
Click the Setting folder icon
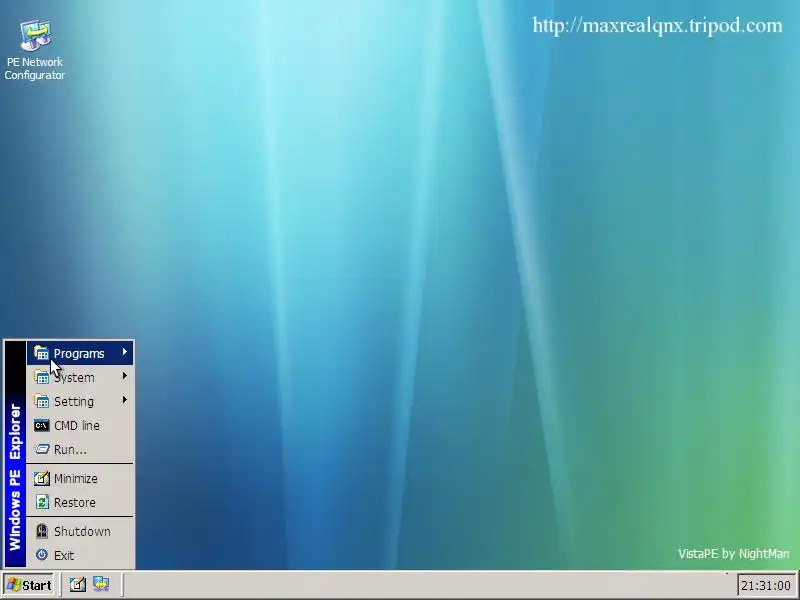coord(41,401)
